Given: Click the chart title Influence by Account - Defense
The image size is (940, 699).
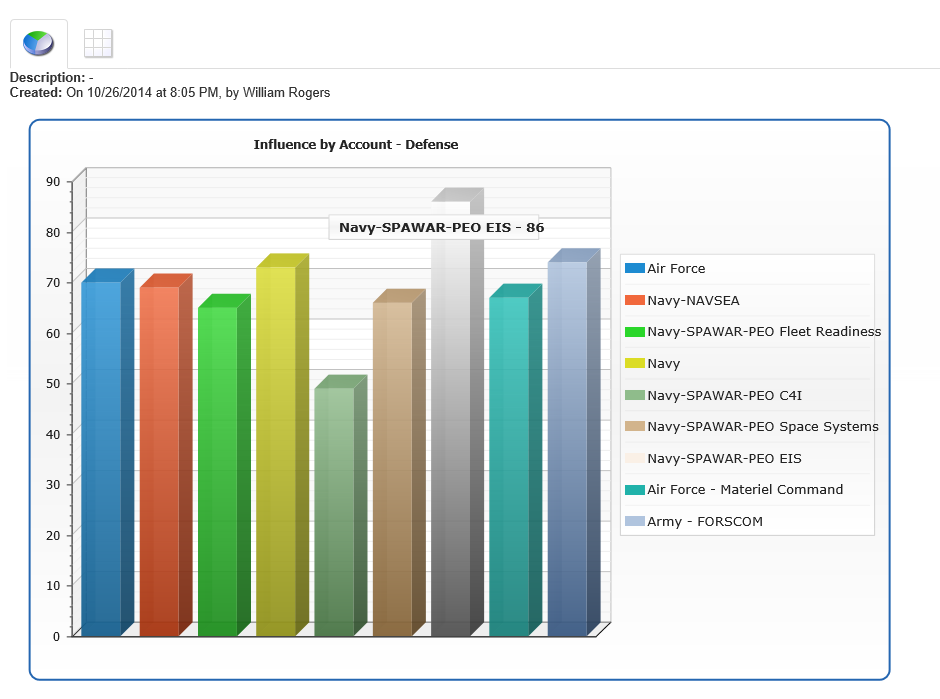Looking at the screenshot, I should 356,145.
